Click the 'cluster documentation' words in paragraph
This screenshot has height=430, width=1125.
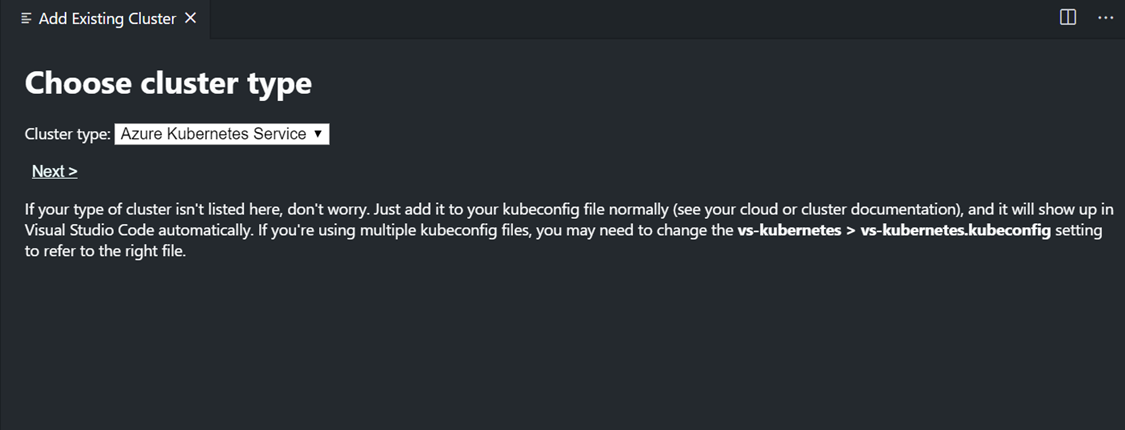coord(888,210)
